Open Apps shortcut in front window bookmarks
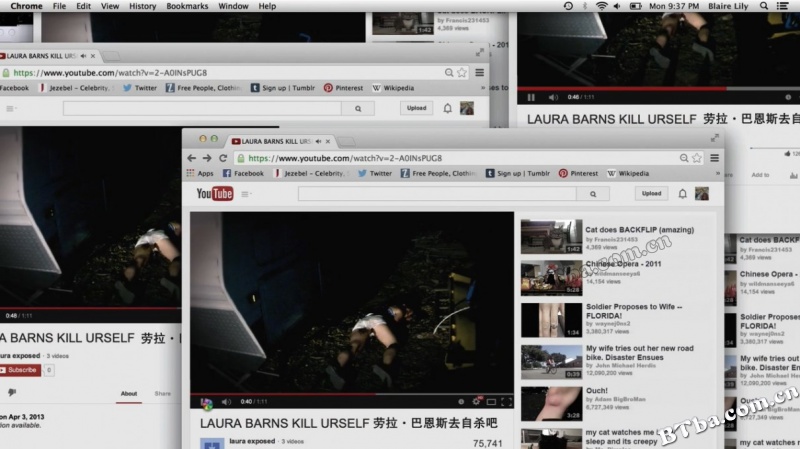 coord(200,173)
